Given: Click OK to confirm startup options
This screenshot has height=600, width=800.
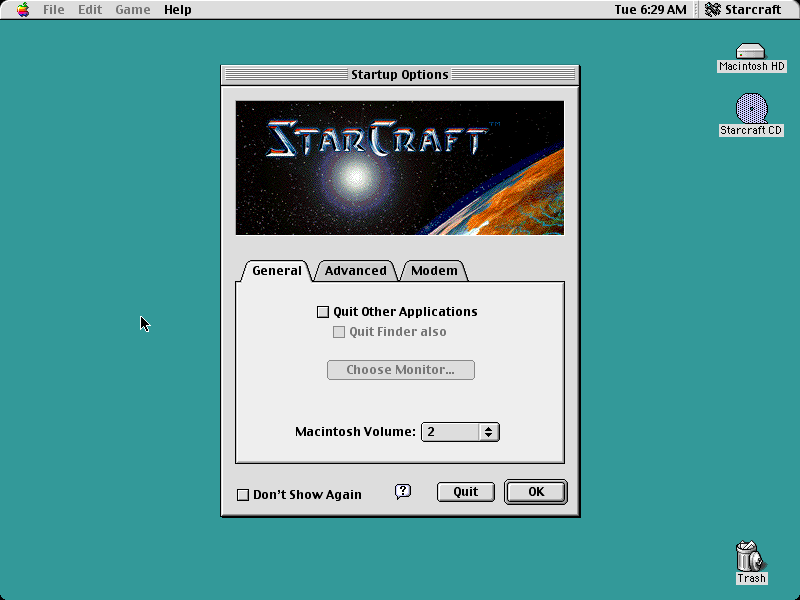Looking at the screenshot, I should 535,491.
